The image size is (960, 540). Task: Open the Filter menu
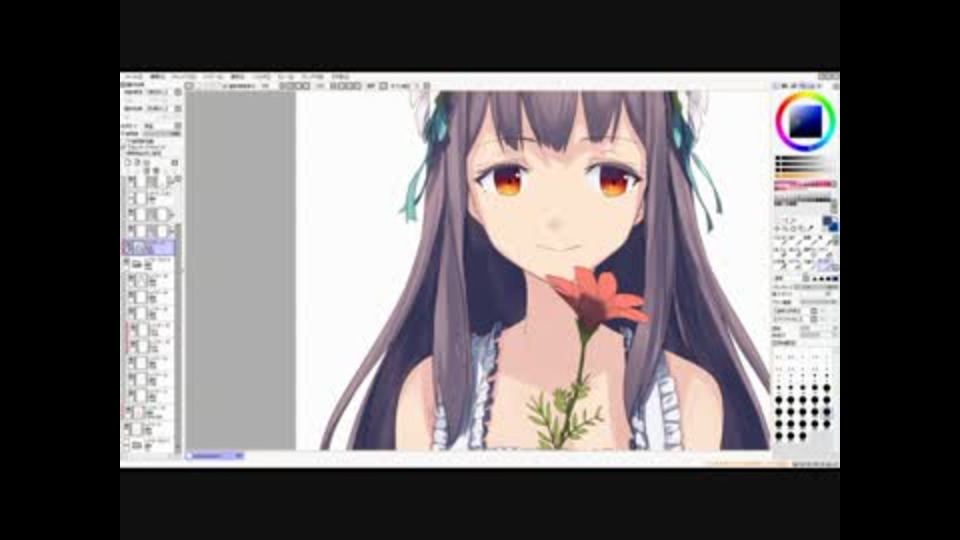click(x=262, y=77)
